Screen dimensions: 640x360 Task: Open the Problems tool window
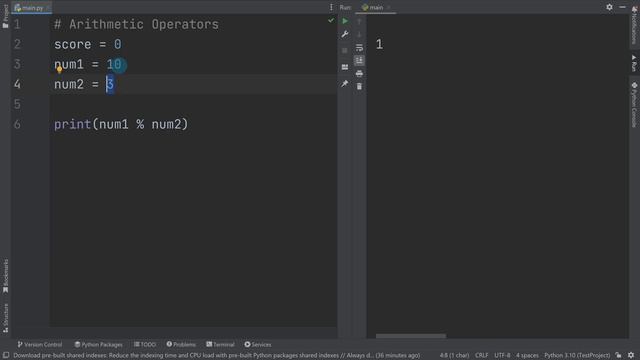click(181, 345)
